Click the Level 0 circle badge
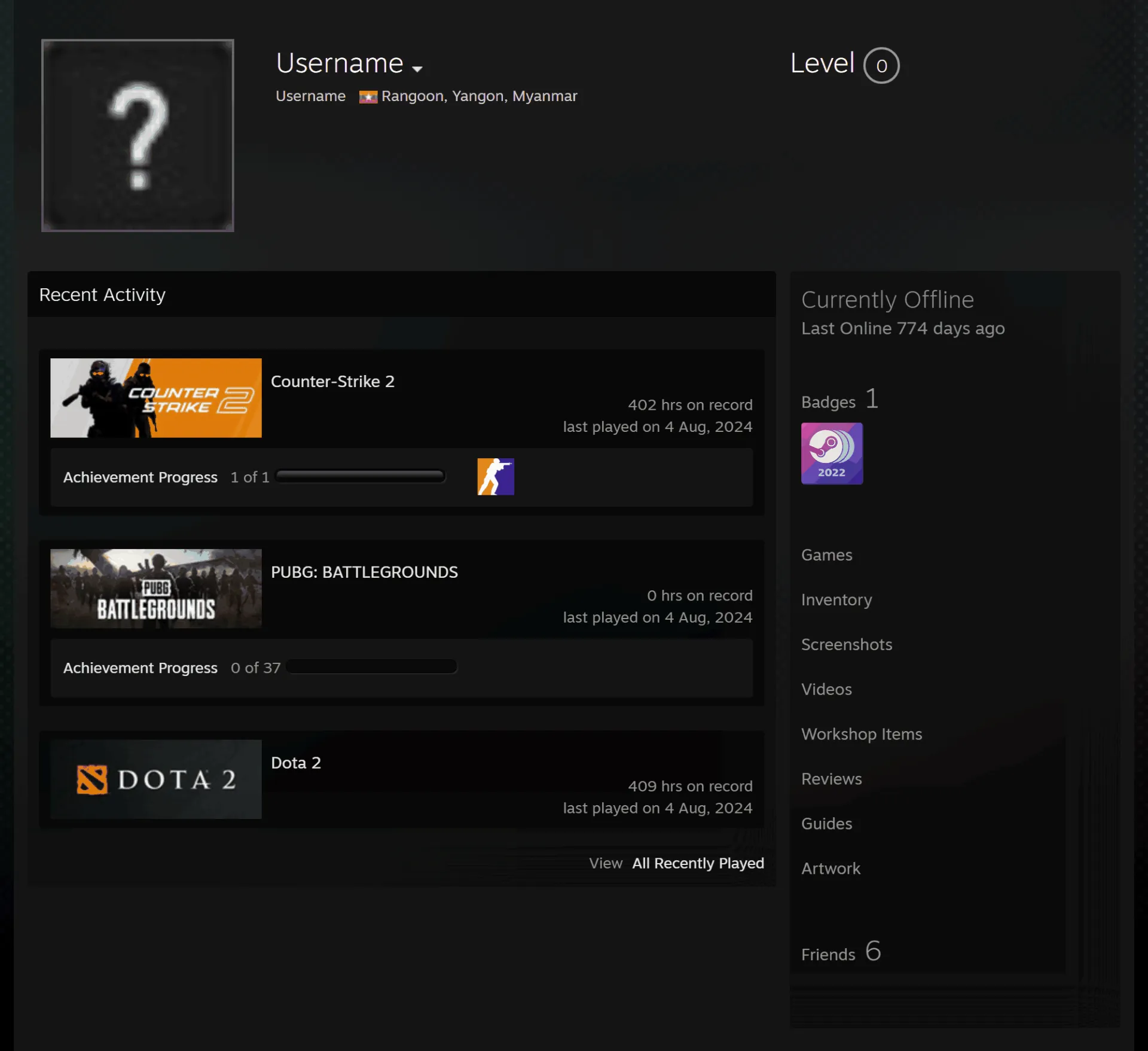Viewport: 1148px width, 1051px height. click(881, 65)
